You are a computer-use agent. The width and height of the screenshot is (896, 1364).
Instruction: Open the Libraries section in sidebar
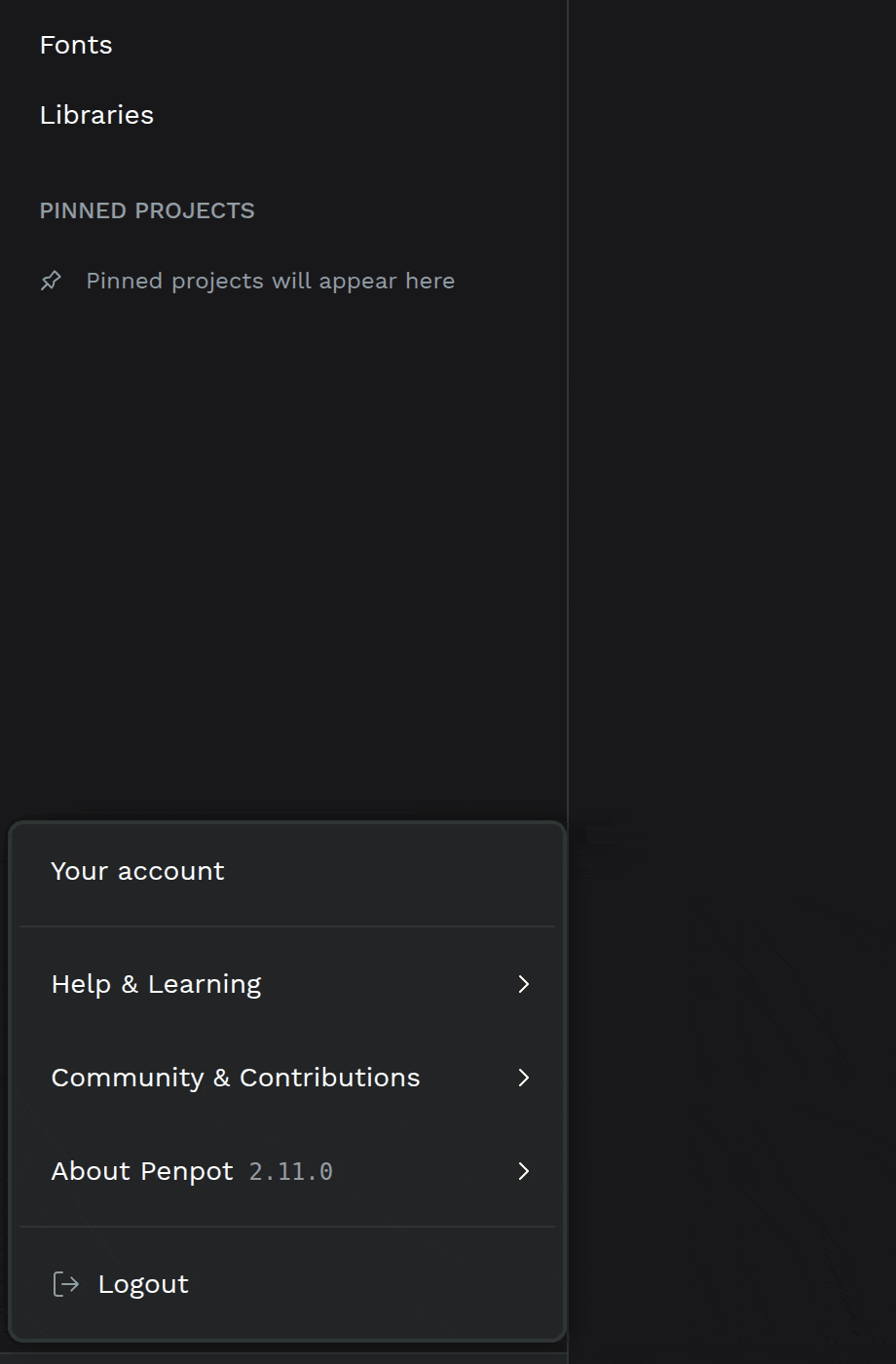96,115
